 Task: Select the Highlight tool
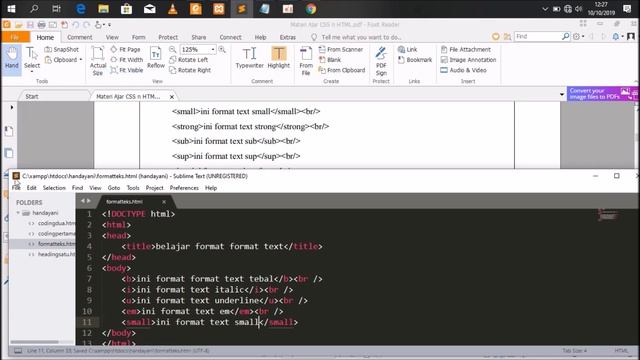point(279,57)
